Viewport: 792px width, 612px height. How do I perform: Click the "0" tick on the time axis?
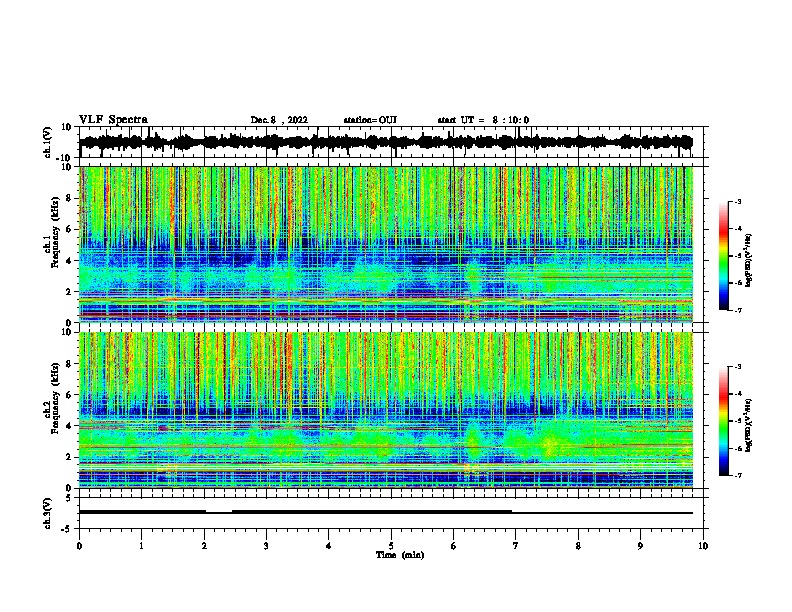79,546
